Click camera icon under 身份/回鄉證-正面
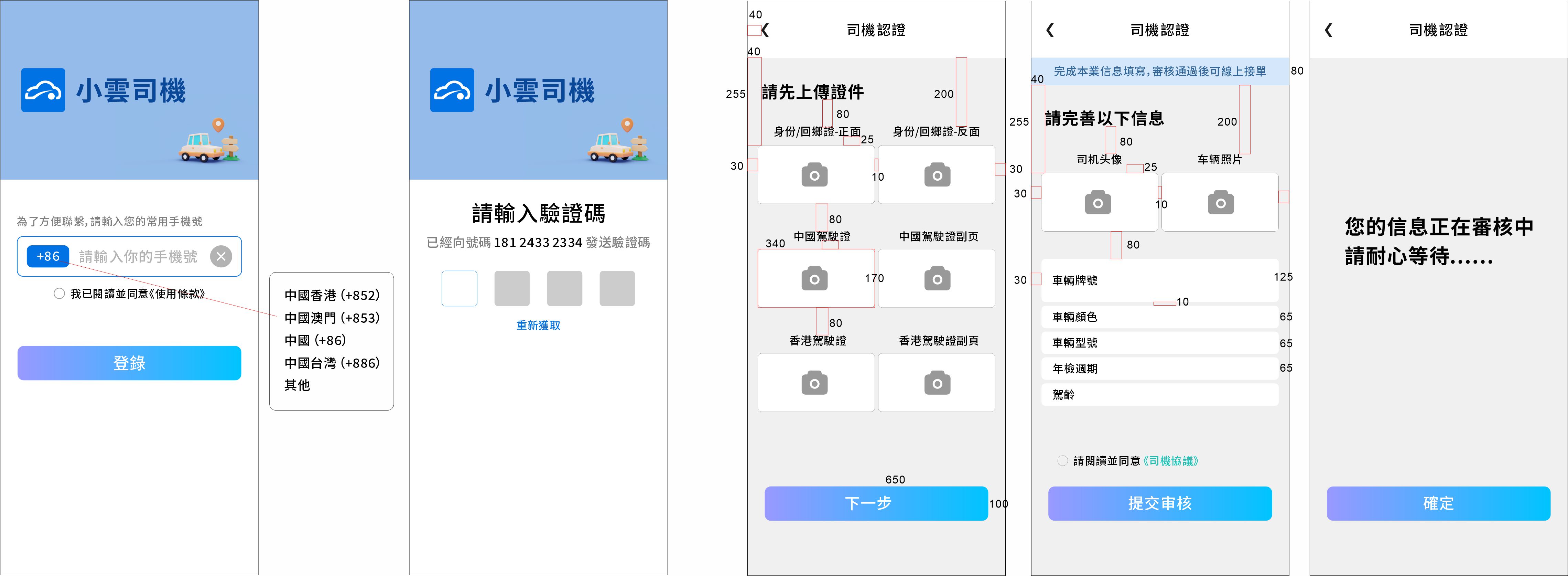Viewport: 1568px width, 576px height. coord(814,175)
